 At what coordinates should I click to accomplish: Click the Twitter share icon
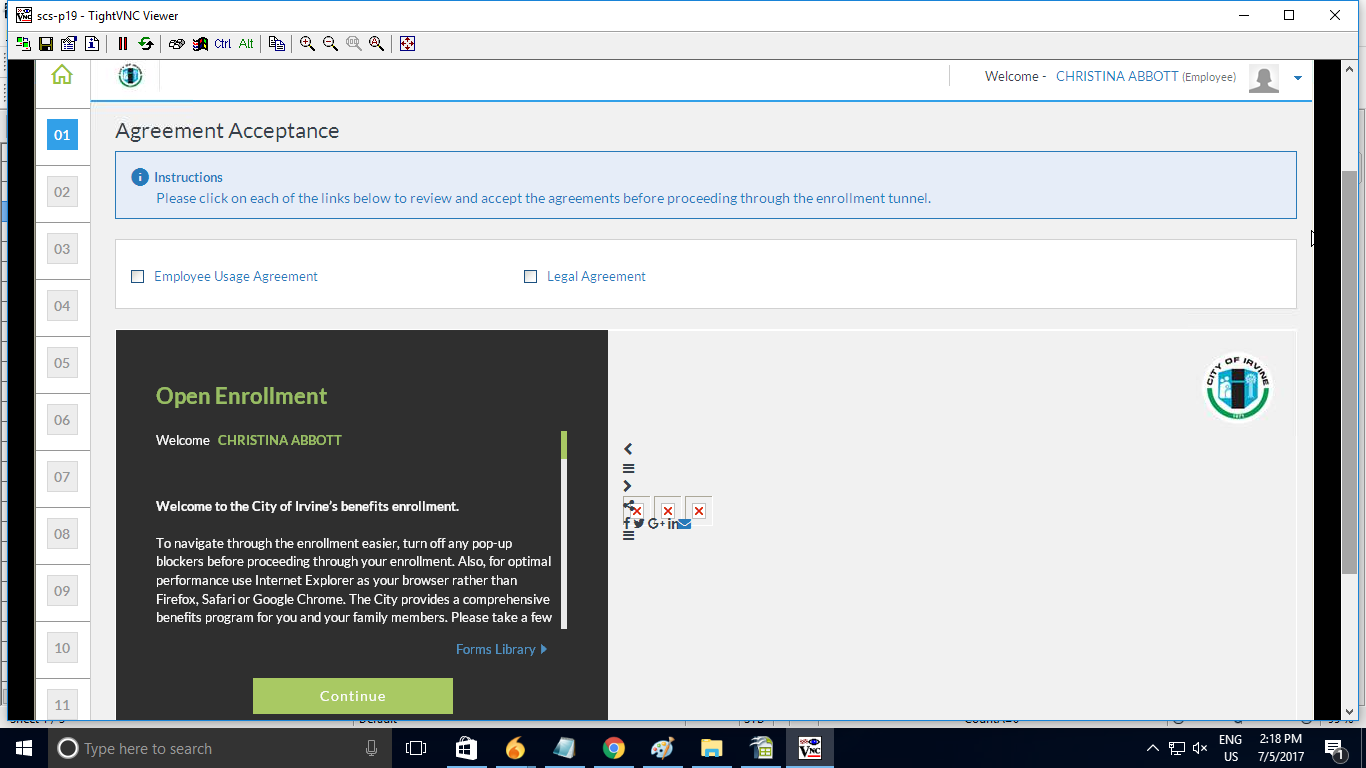[638, 522]
